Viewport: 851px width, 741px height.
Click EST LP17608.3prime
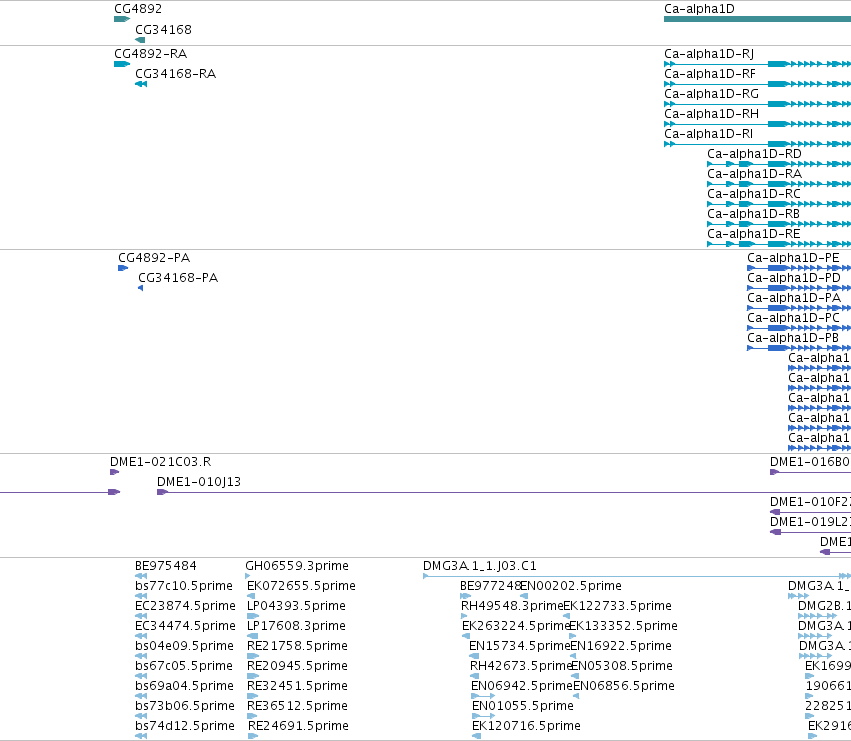(x=296, y=626)
